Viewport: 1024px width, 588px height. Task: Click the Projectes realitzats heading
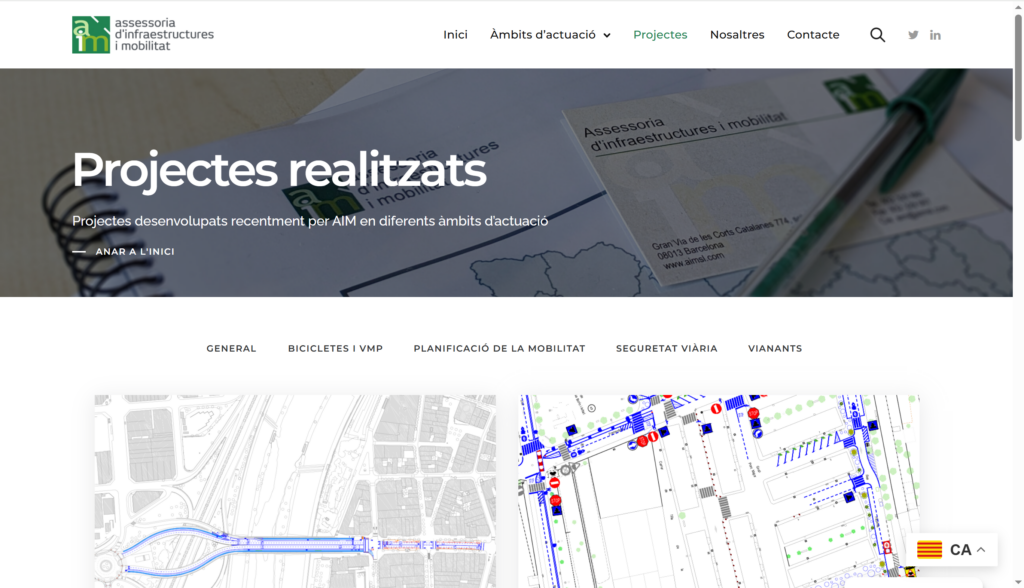tap(279, 170)
